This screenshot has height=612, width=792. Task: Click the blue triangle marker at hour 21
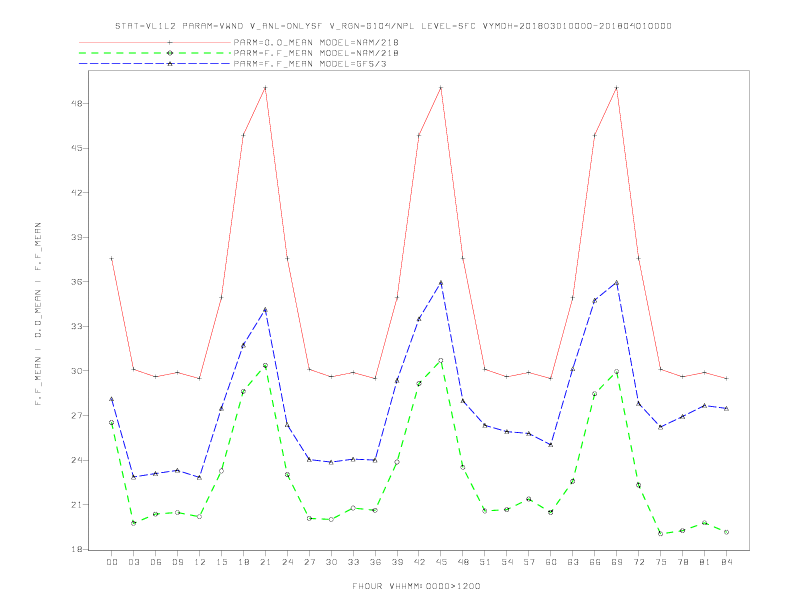(x=265, y=310)
